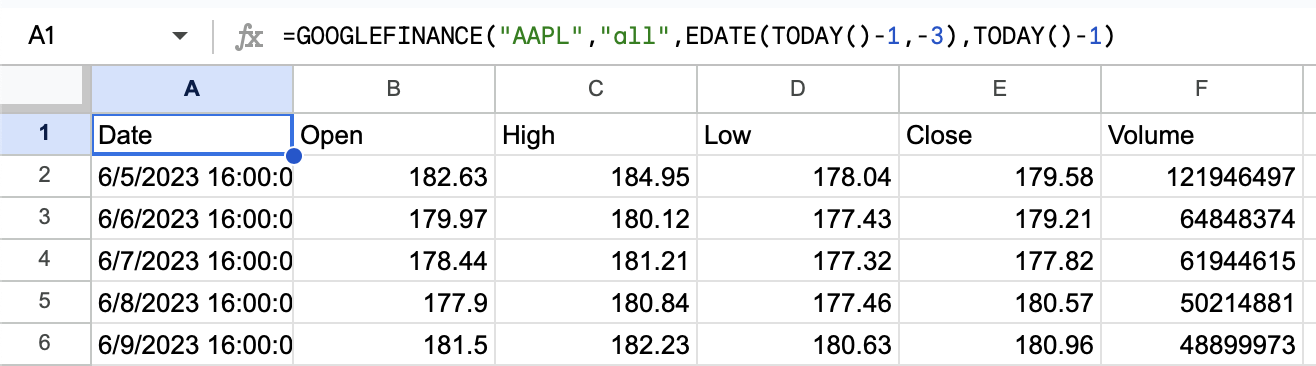Click Low value 177.32
Screen dimensions: 1316x366
[798, 261]
